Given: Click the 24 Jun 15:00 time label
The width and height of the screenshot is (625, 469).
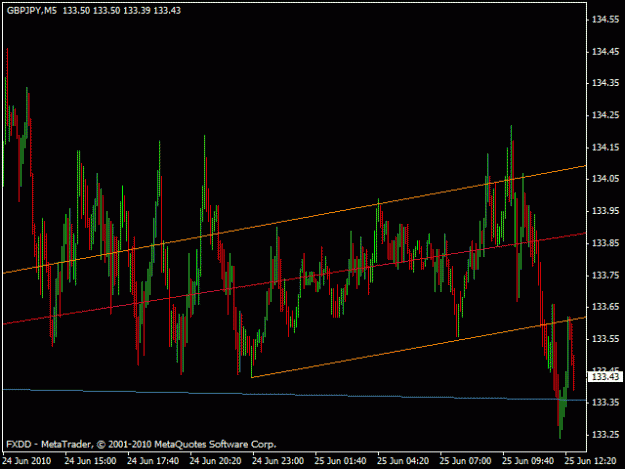Looking at the screenshot, I should tap(90, 461).
